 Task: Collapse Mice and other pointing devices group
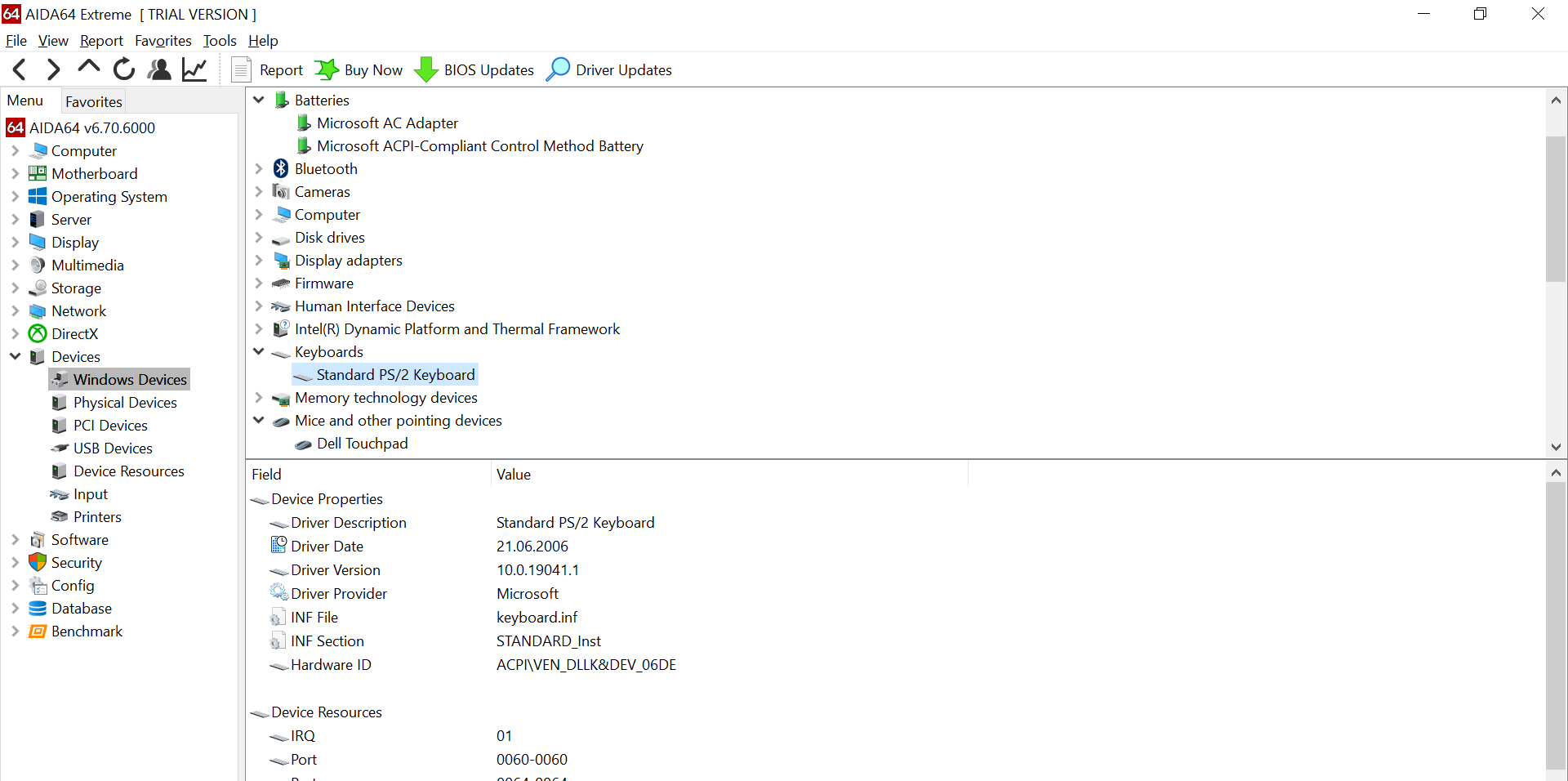pos(259,420)
